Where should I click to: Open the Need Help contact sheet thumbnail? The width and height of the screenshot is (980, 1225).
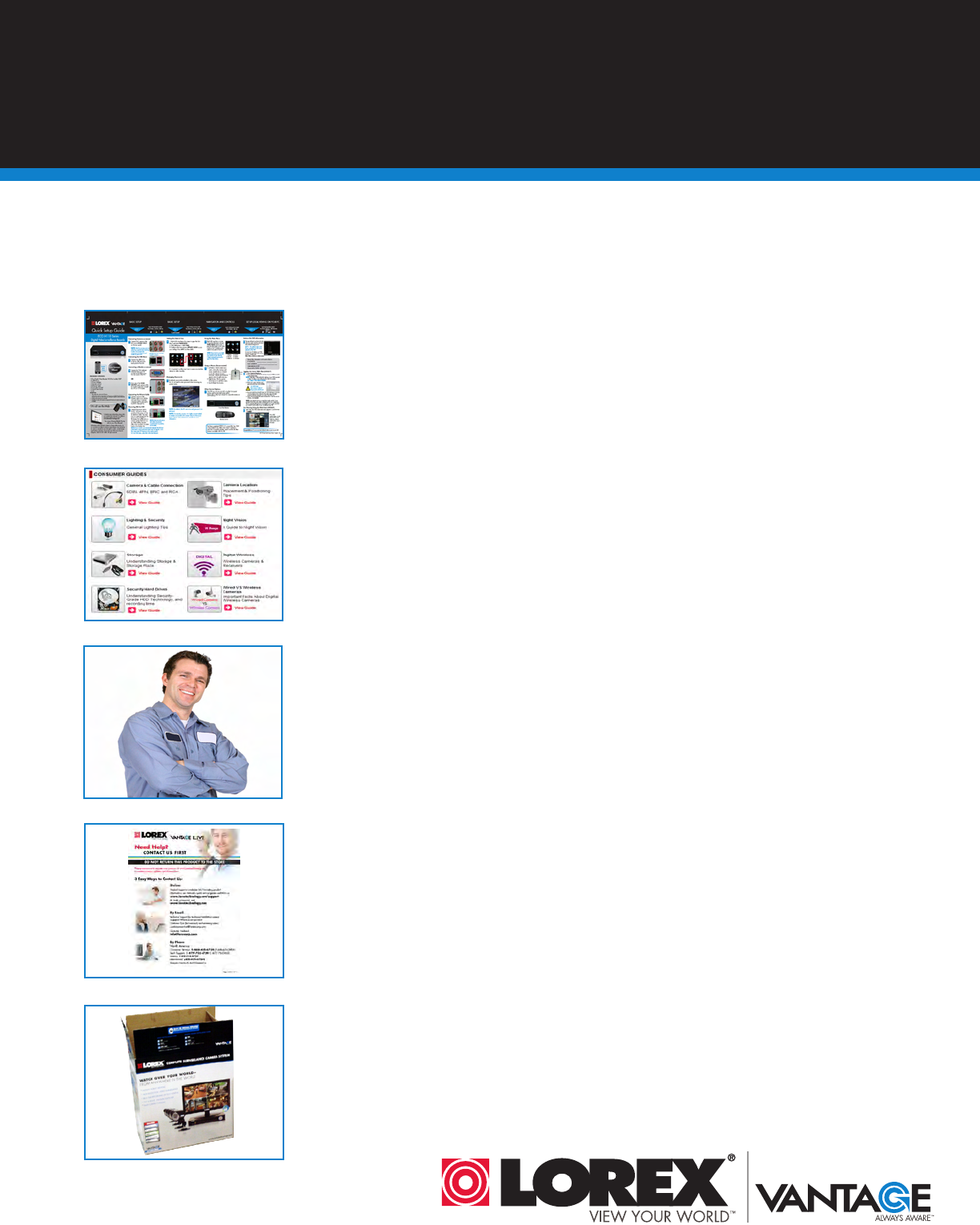coord(184,901)
